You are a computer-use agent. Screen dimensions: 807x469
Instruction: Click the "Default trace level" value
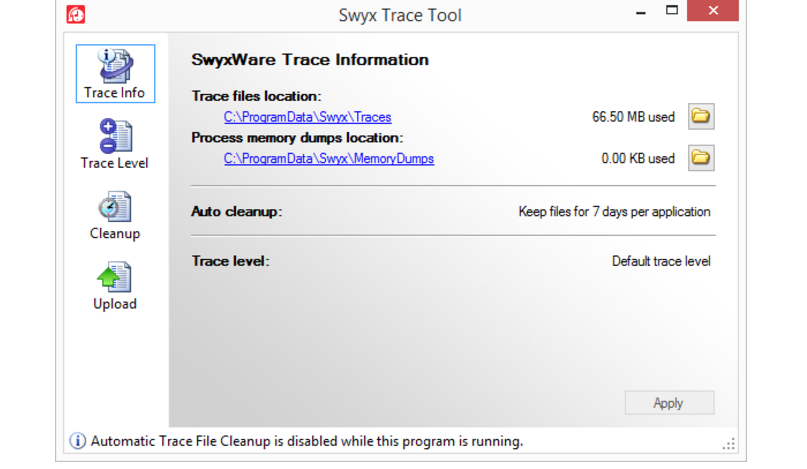[x=661, y=261]
